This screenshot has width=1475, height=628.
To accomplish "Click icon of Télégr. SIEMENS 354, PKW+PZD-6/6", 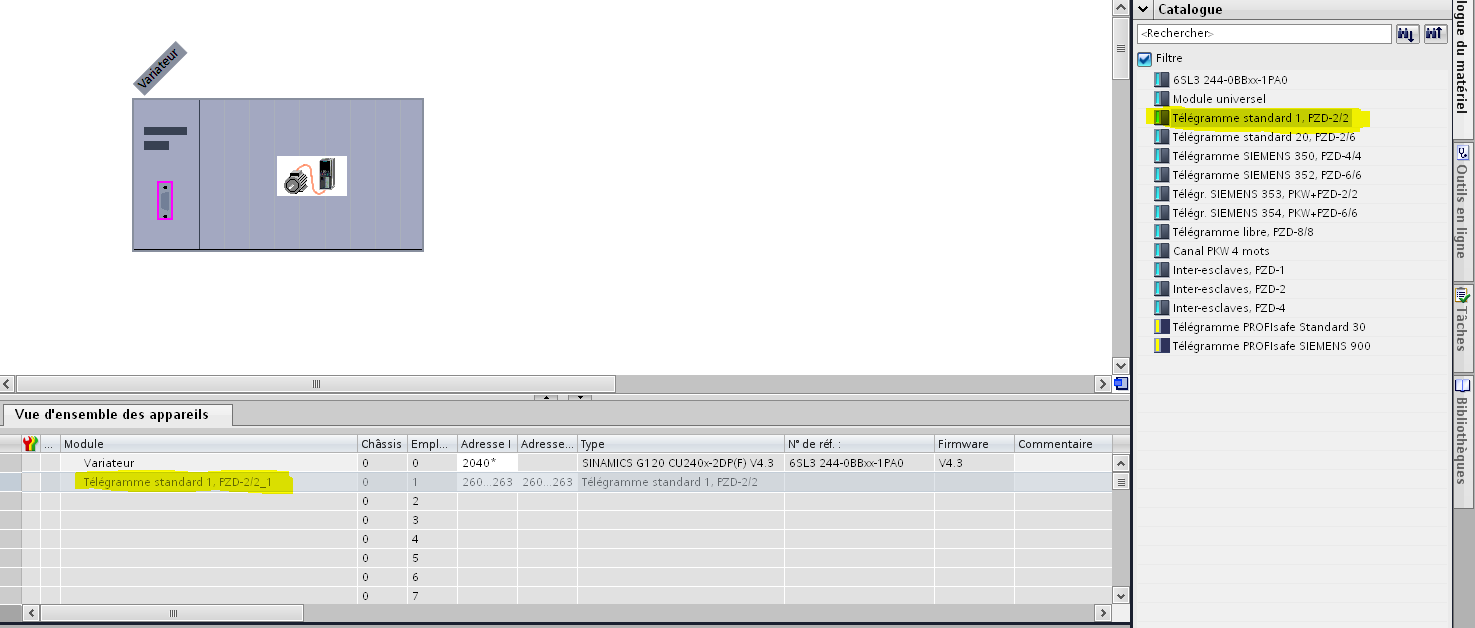I will click(1161, 213).
